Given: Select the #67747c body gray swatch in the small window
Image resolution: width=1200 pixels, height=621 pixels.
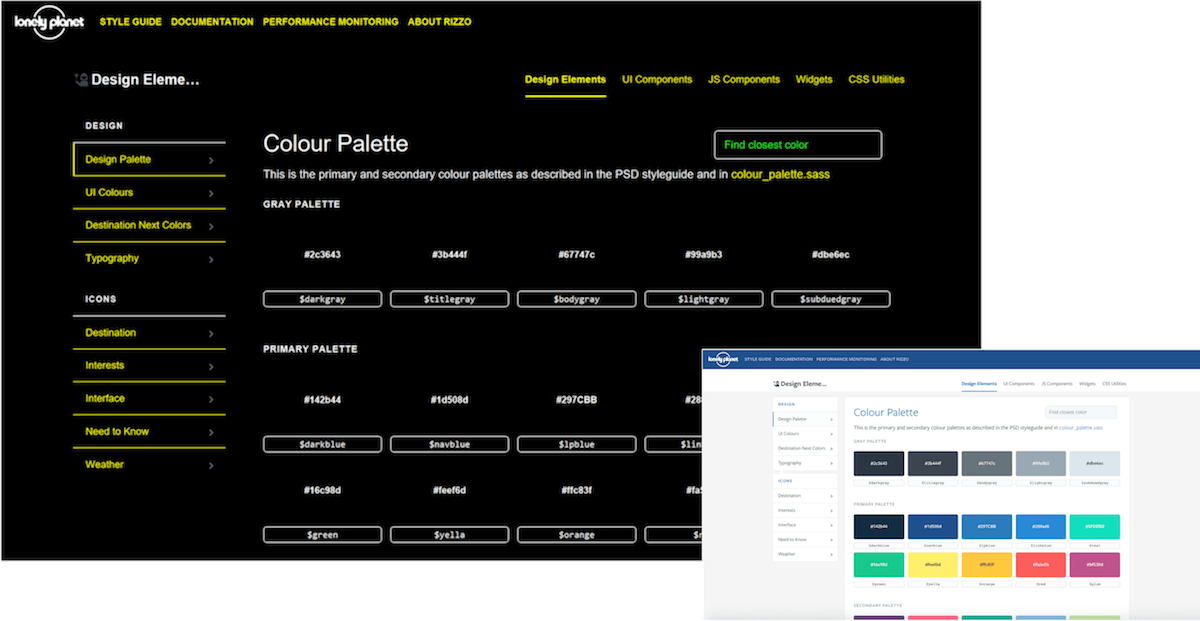Looking at the screenshot, I should (x=987, y=463).
